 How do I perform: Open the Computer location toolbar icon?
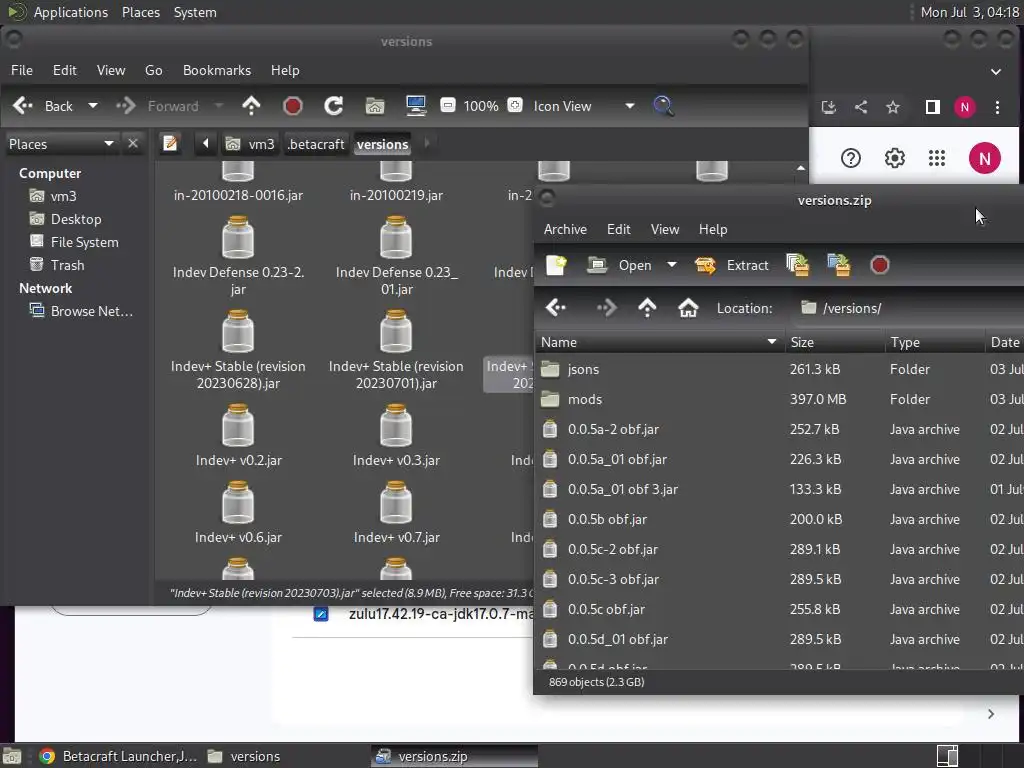pyautogui.click(x=415, y=106)
